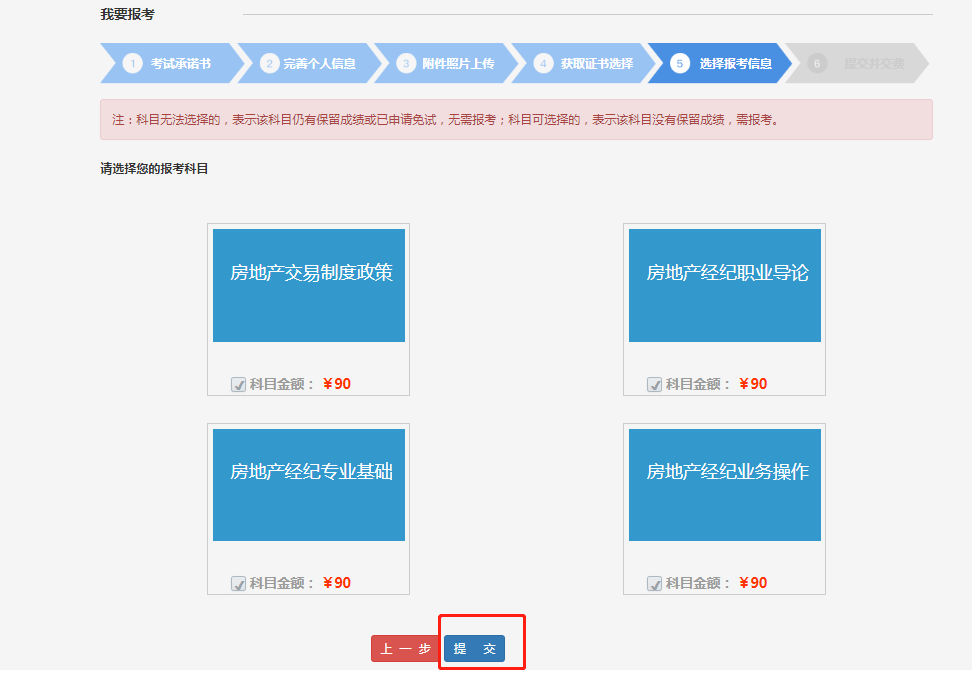Toggle the checkbox under 房地产交易制度政策
972x676 pixels.
[239, 384]
